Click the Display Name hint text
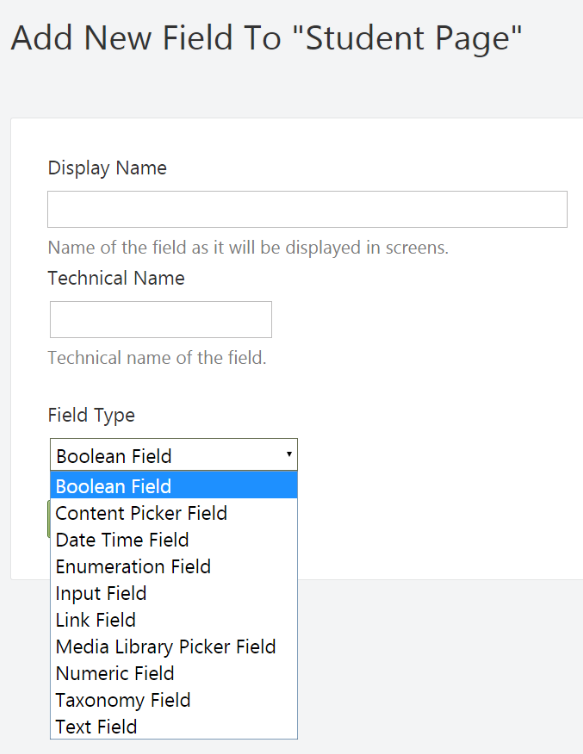This screenshot has height=754, width=583. 248,248
